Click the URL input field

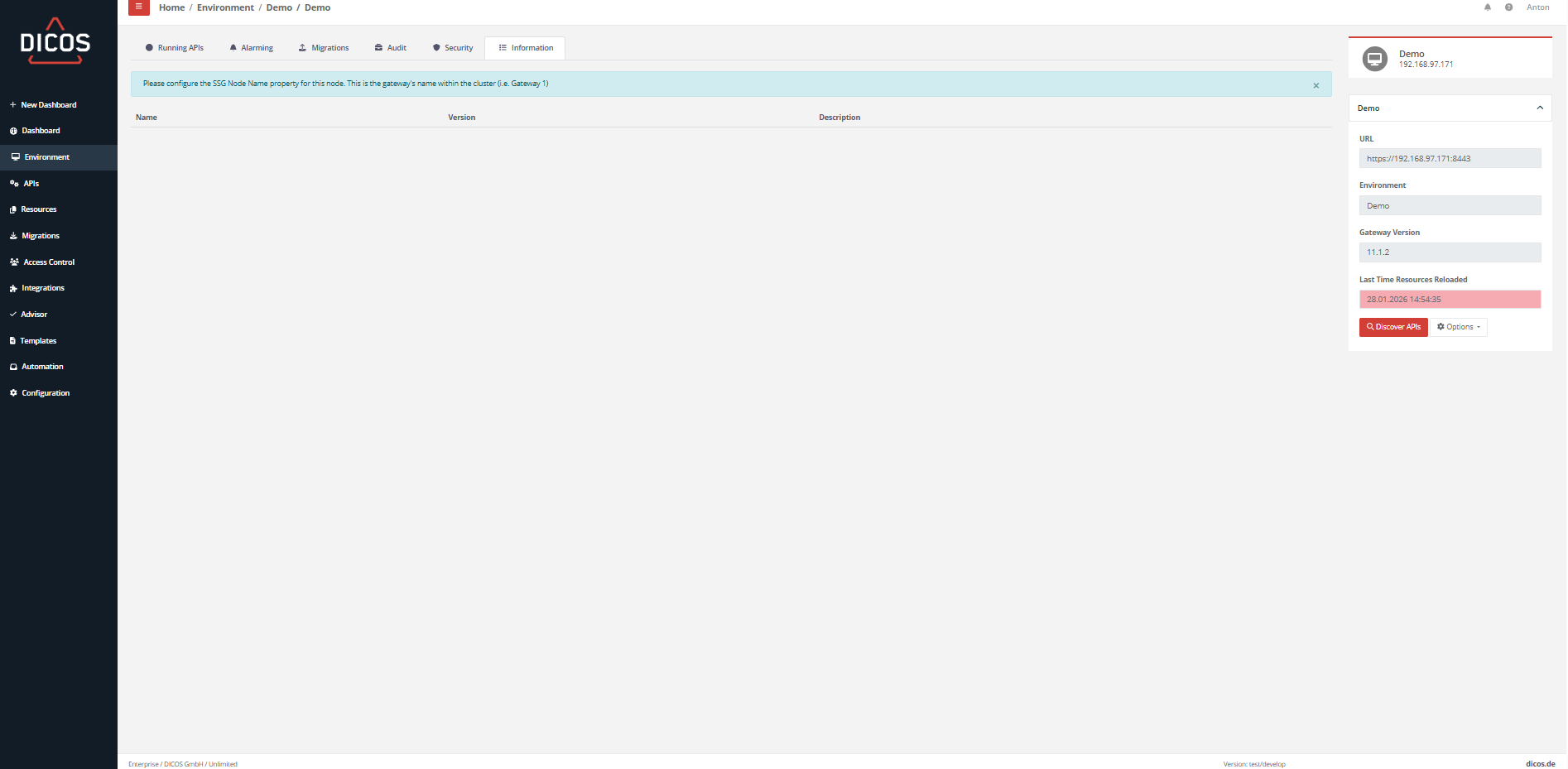1449,159
